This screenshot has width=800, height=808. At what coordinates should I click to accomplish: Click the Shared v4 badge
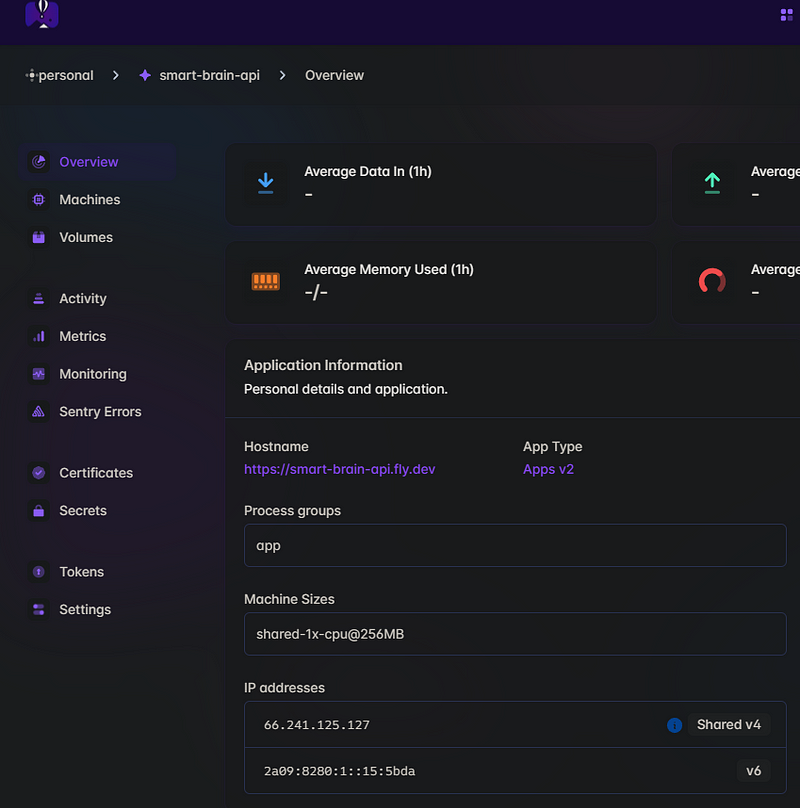coord(728,725)
